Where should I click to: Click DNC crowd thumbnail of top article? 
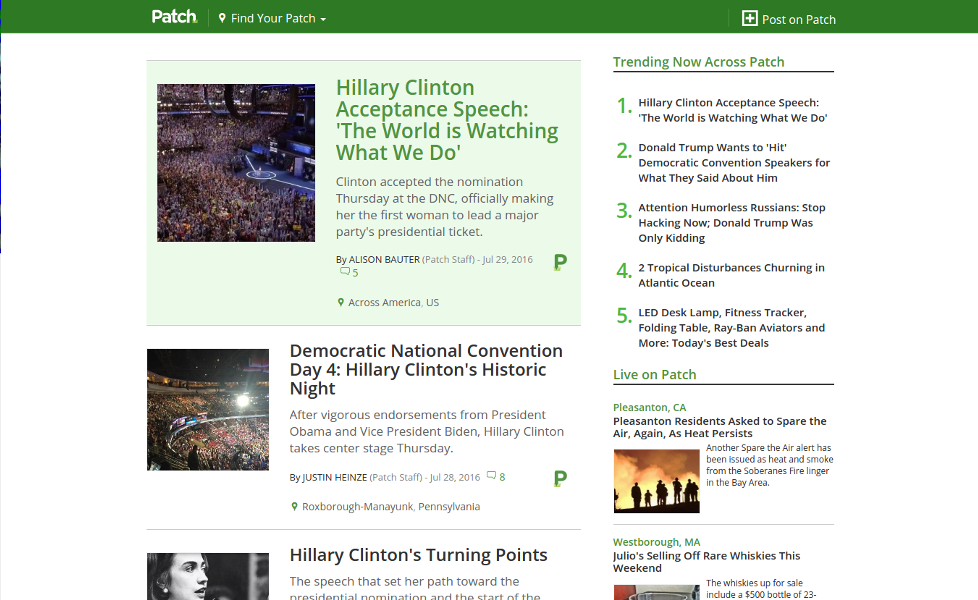coord(236,162)
